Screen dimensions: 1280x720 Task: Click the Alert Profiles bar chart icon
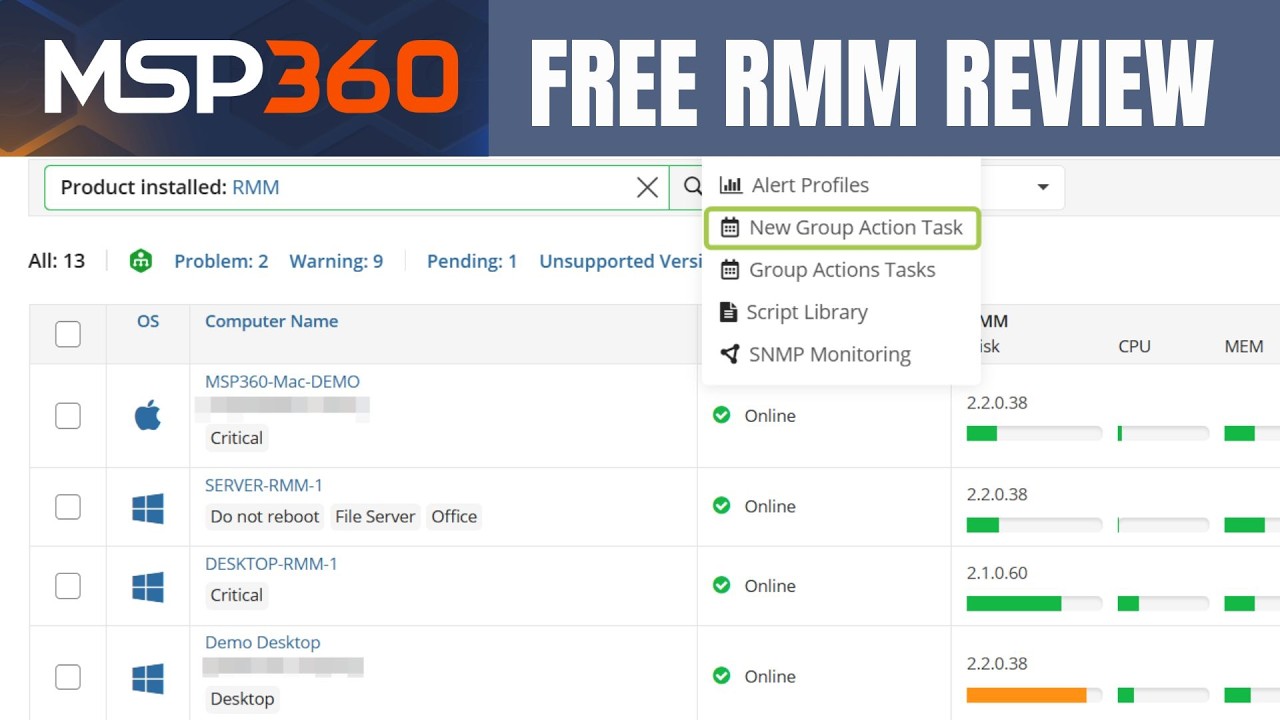coord(731,185)
